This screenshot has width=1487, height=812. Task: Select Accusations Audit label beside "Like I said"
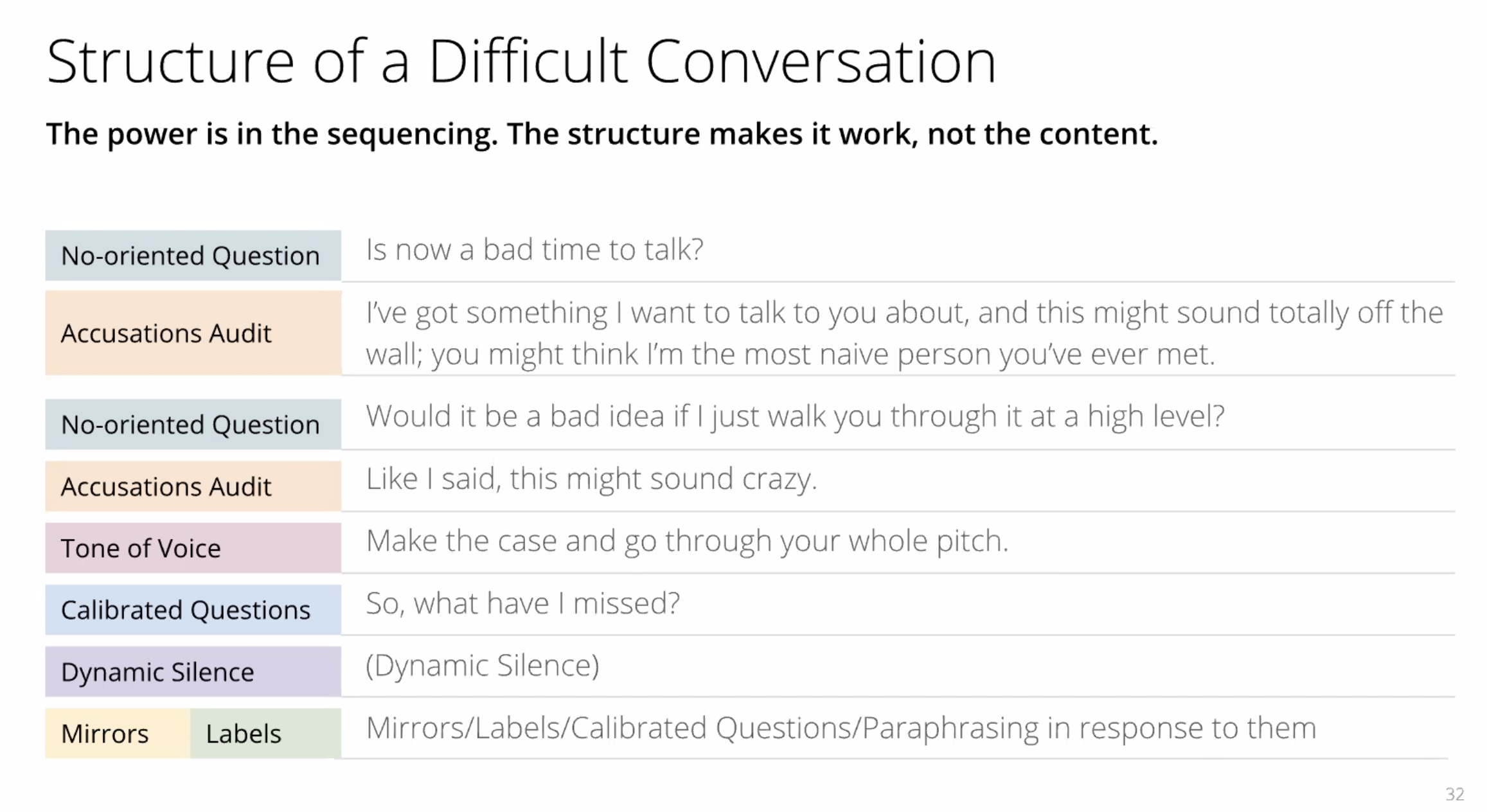[166, 487]
